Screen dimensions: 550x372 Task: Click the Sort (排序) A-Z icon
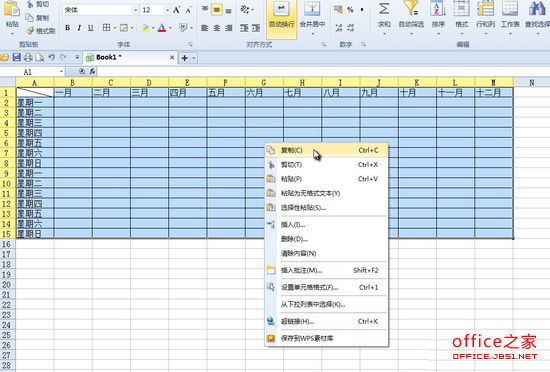tap(438, 8)
